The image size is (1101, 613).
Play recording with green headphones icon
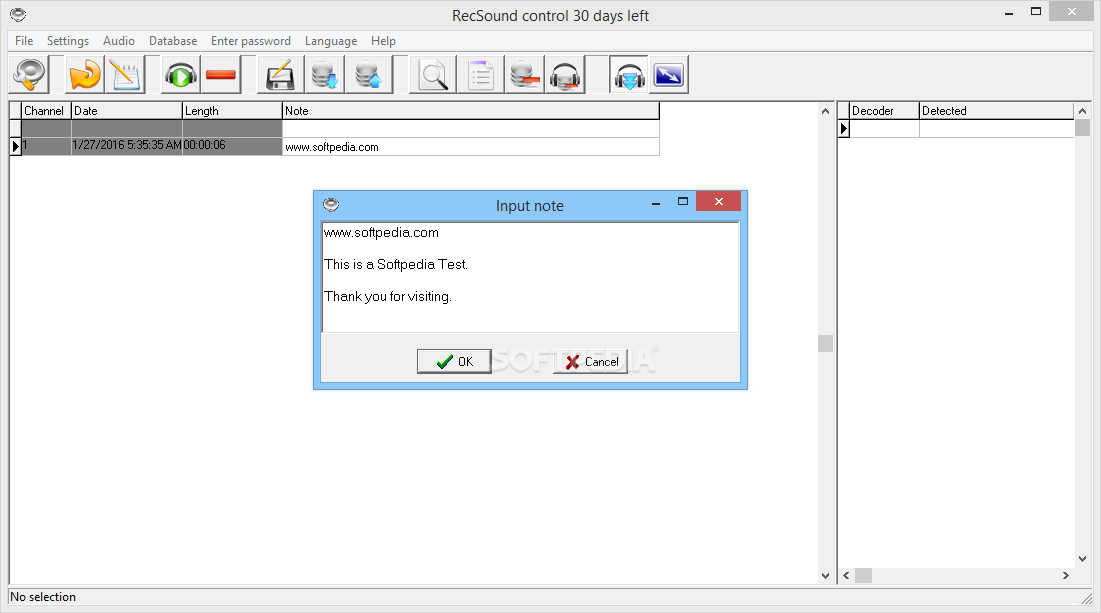point(181,74)
